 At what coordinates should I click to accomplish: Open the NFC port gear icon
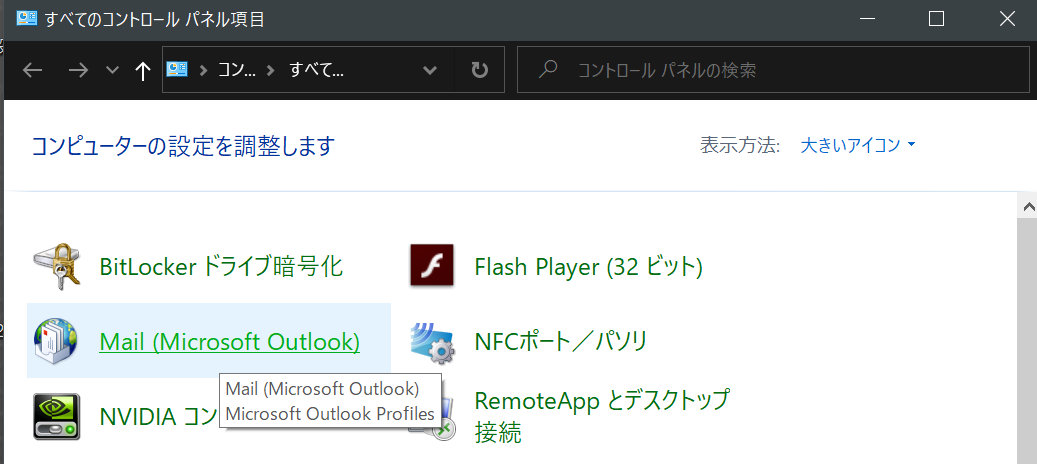pos(433,342)
